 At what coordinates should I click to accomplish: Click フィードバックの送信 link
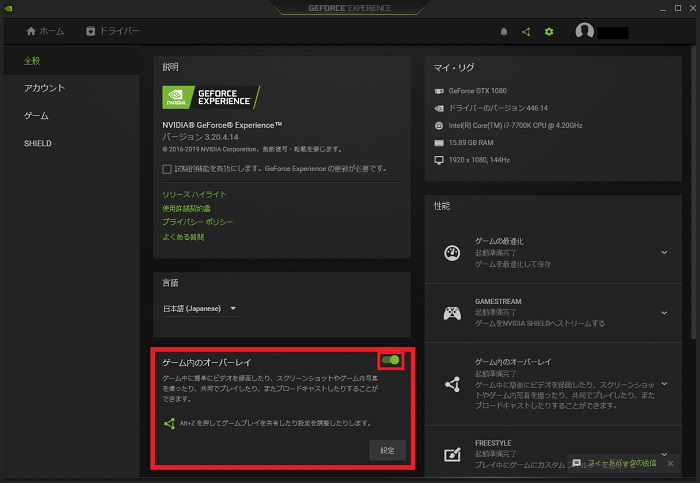pos(621,463)
